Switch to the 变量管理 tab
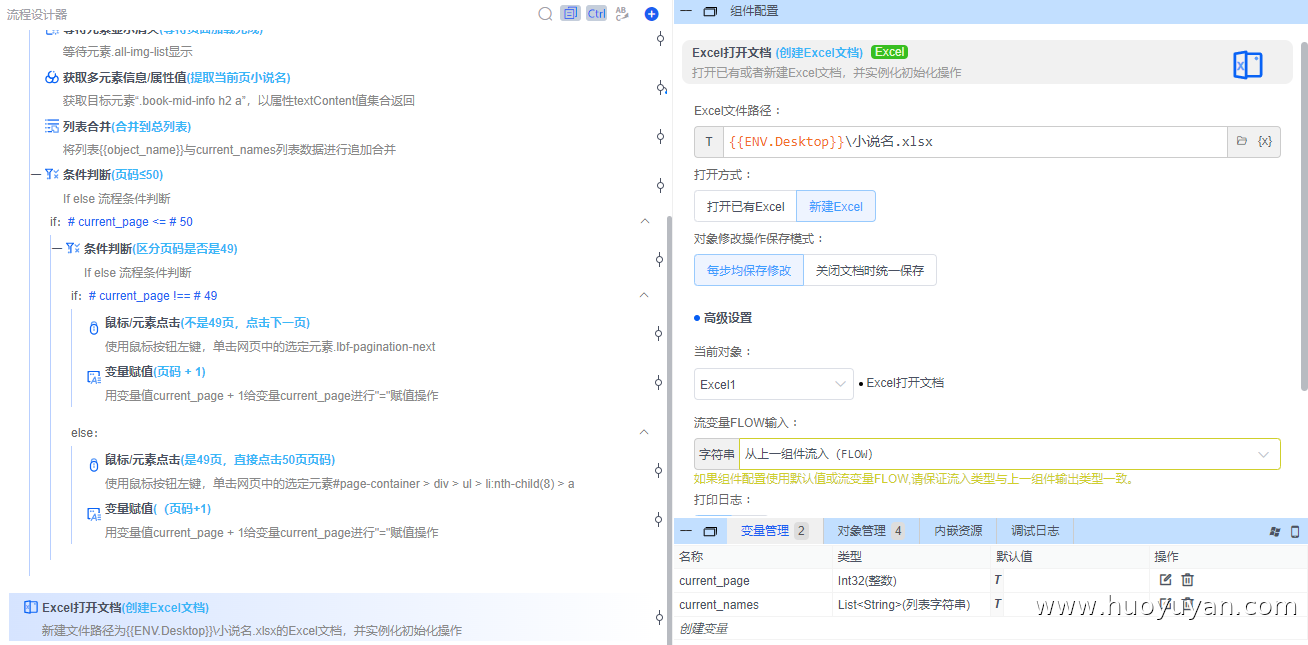 [x=774, y=531]
